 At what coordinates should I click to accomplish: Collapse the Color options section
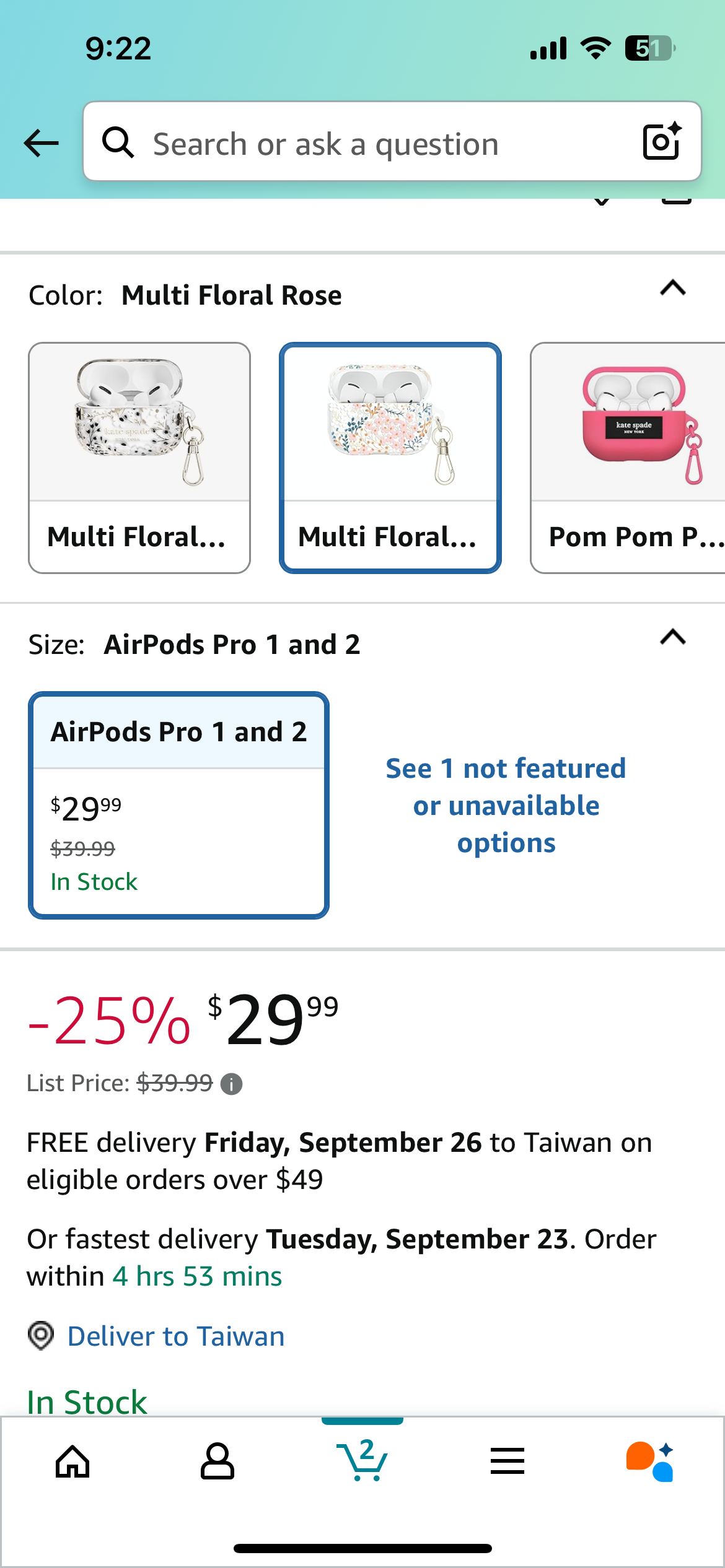point(673,289)
